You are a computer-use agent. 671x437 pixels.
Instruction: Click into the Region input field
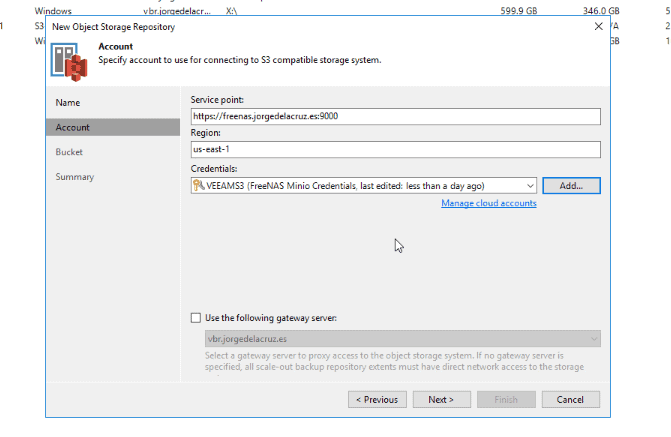(395, 149)
